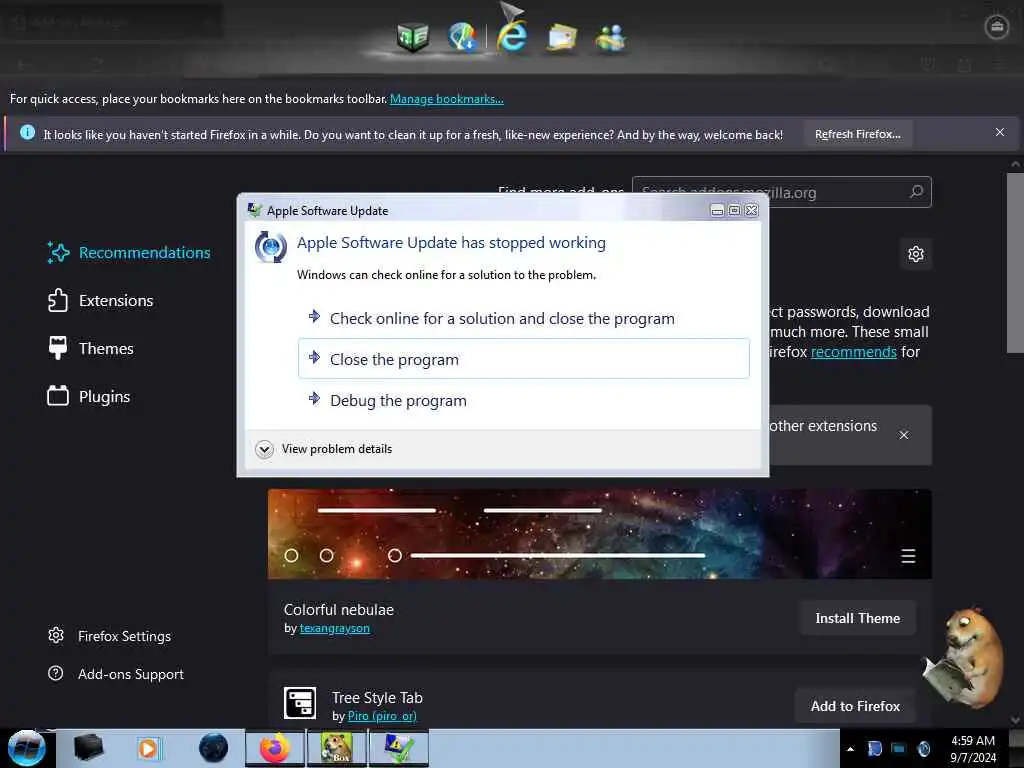Select Recommendations in add-ons sidebar
1024x768 pixels.
pyautogui.click(x=129, y=253)
